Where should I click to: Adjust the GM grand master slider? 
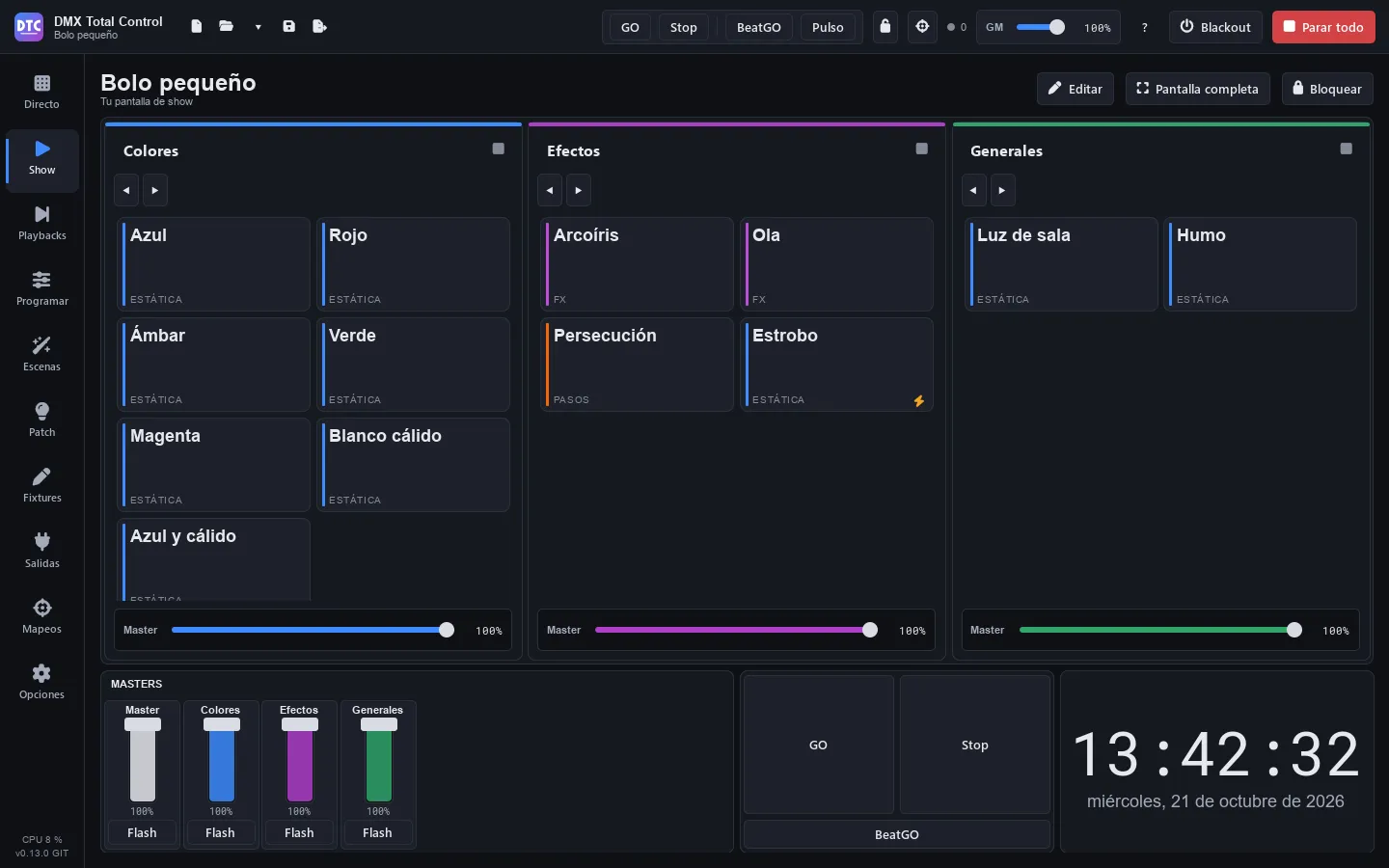click(x=1041, y=27)
